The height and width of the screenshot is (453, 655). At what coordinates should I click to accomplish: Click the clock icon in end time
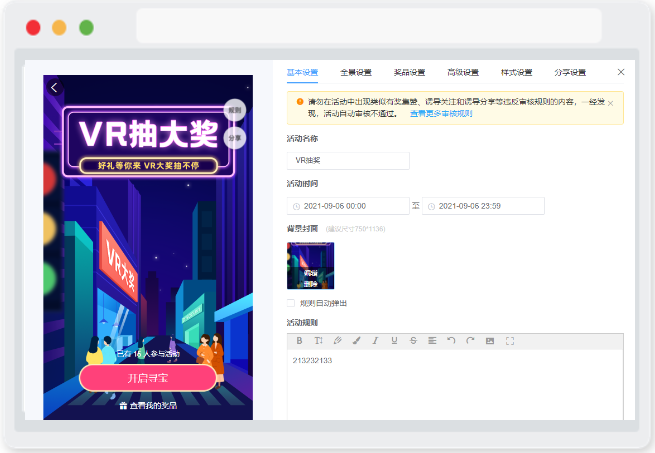[x=432, y=206]
